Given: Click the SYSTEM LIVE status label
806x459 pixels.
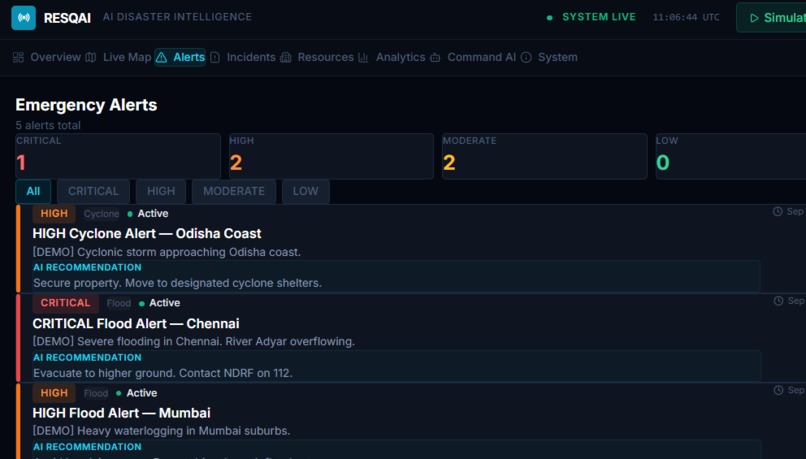Looking at the screenshot, I should tap(599, 17).
